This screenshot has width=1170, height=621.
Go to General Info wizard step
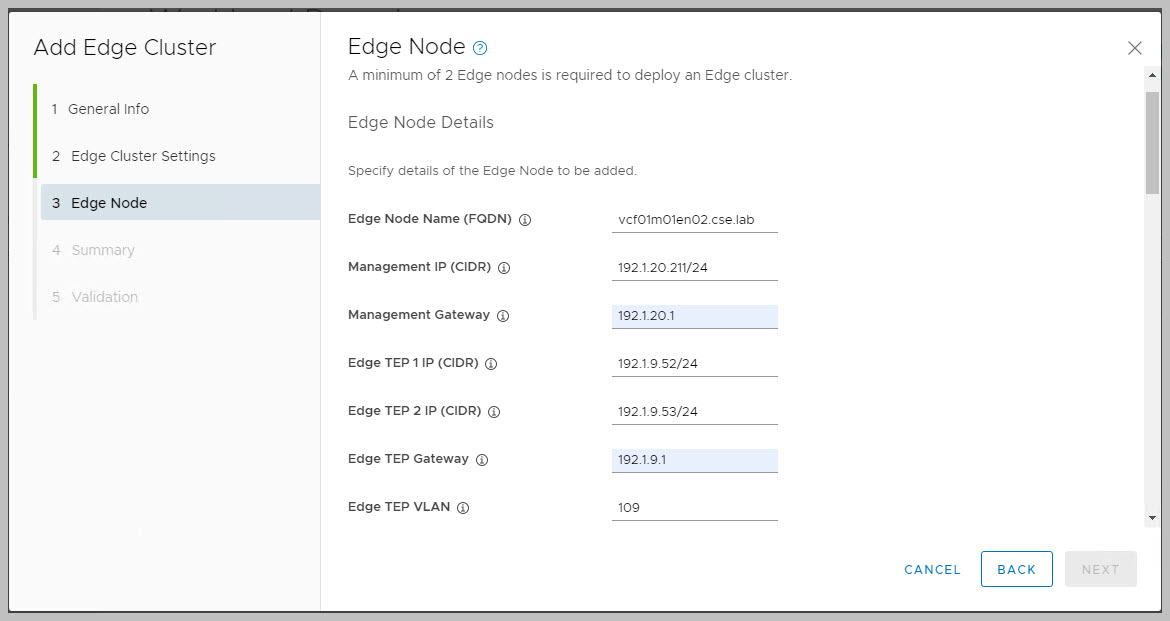coord(108,109)
